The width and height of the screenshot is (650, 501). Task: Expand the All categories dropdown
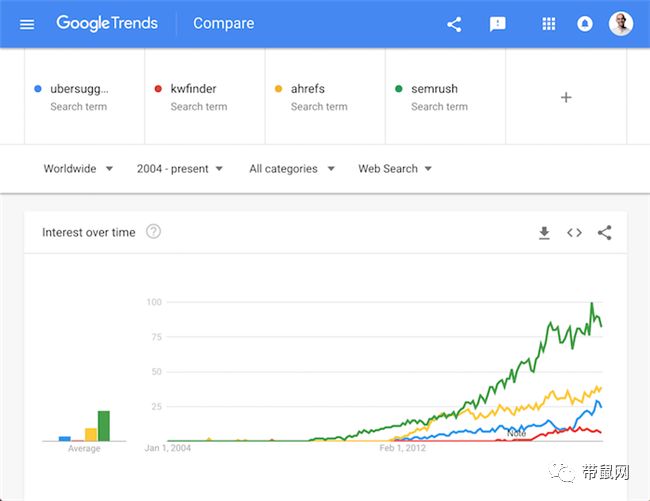coord(292,169)
